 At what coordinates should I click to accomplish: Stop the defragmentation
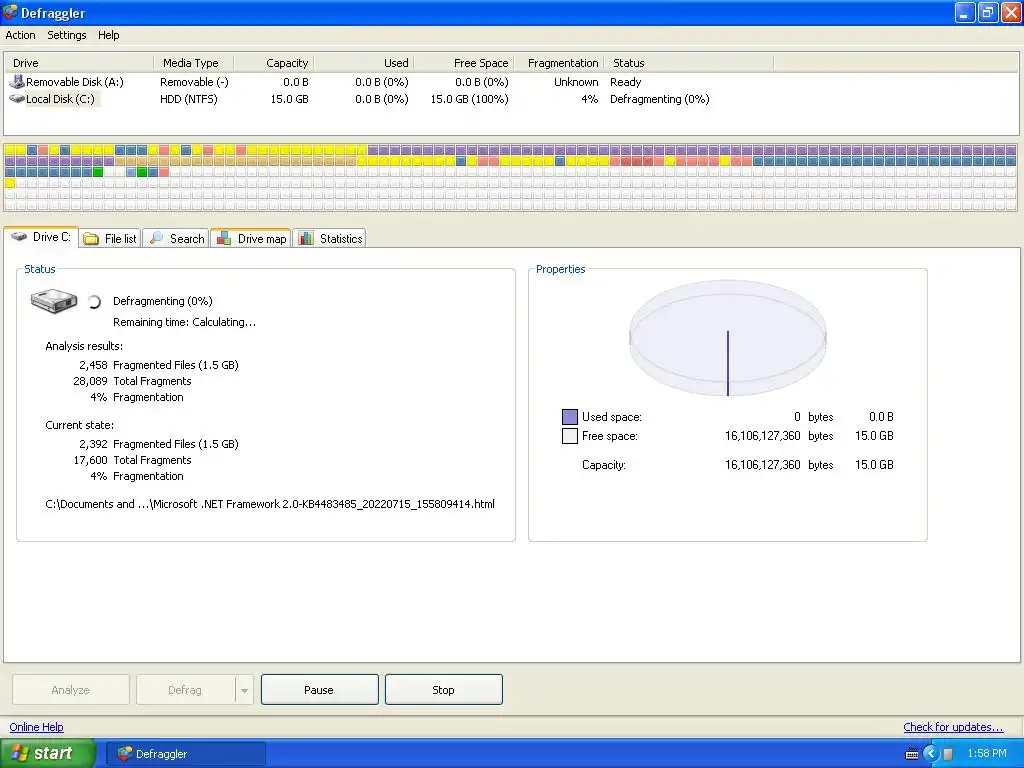pos(443,690)
